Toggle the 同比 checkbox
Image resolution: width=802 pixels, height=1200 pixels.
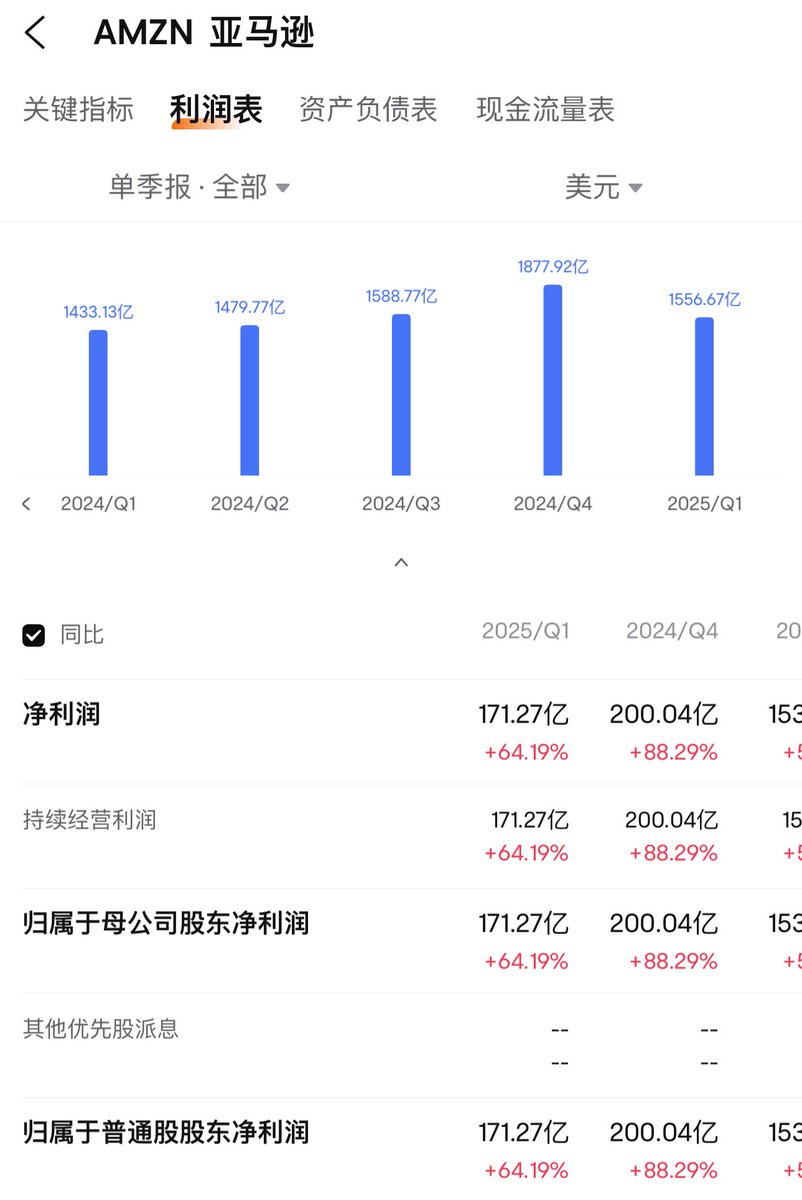click(x=34, y=635)
